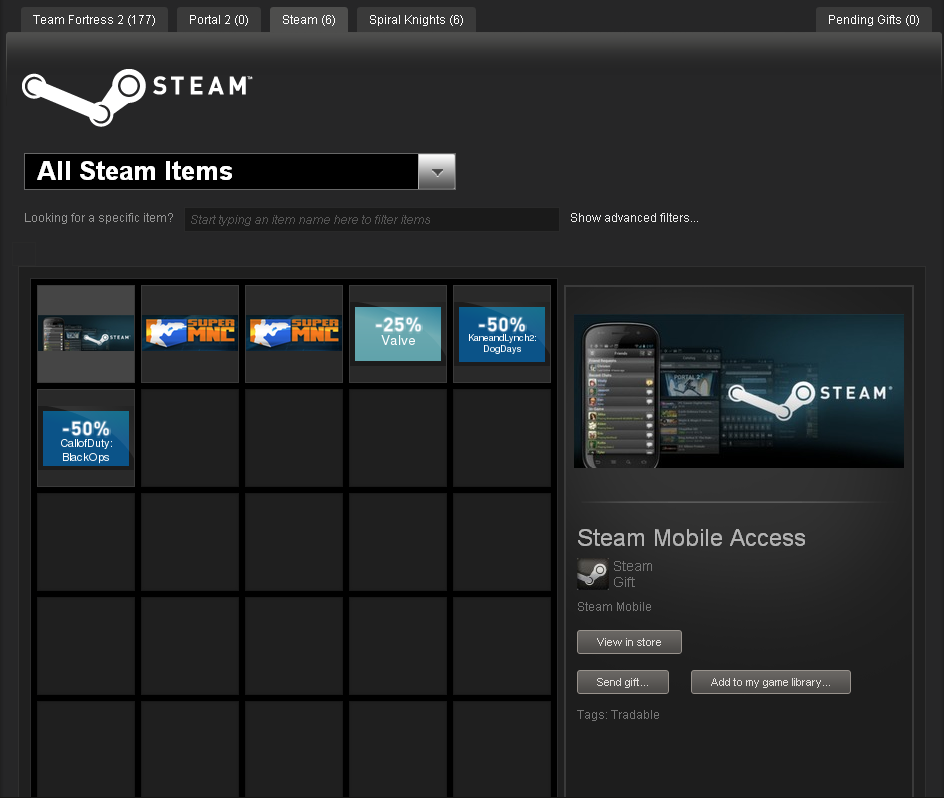Viewport: 944px width, 798px height.
Task: Show advanced filters
Action: coord(634,217)
